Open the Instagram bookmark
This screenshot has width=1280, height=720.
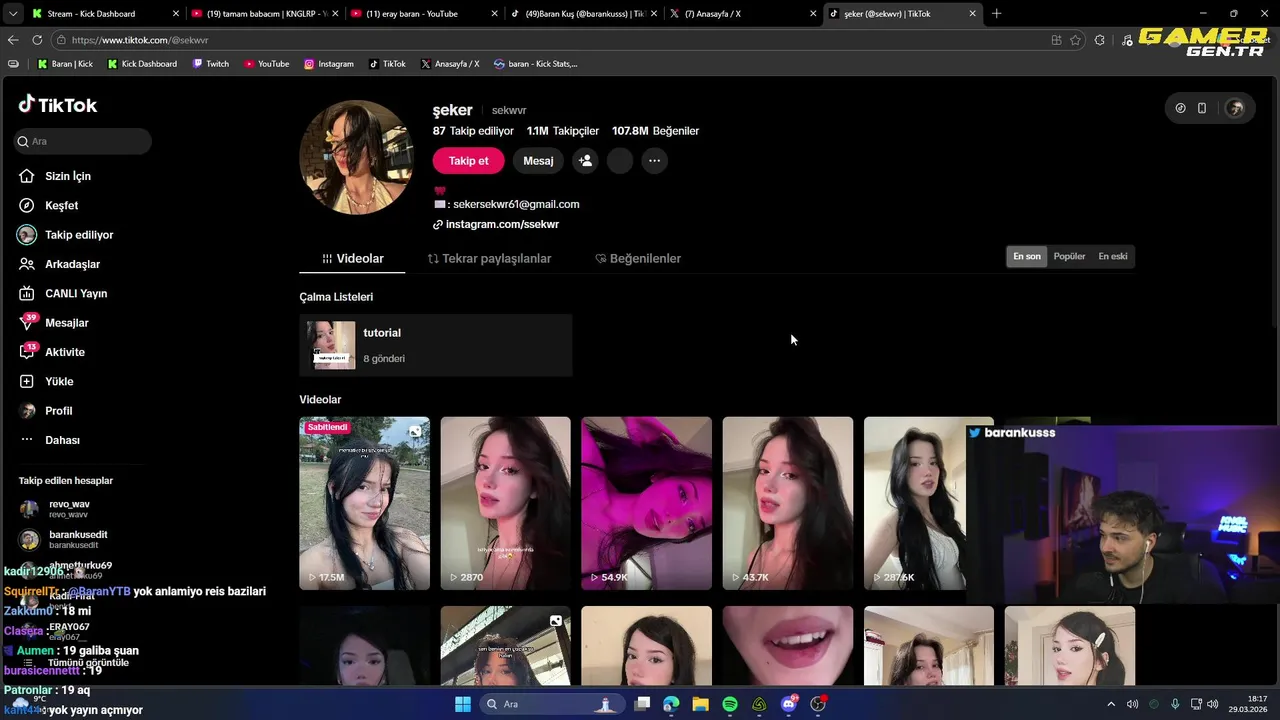329,64
